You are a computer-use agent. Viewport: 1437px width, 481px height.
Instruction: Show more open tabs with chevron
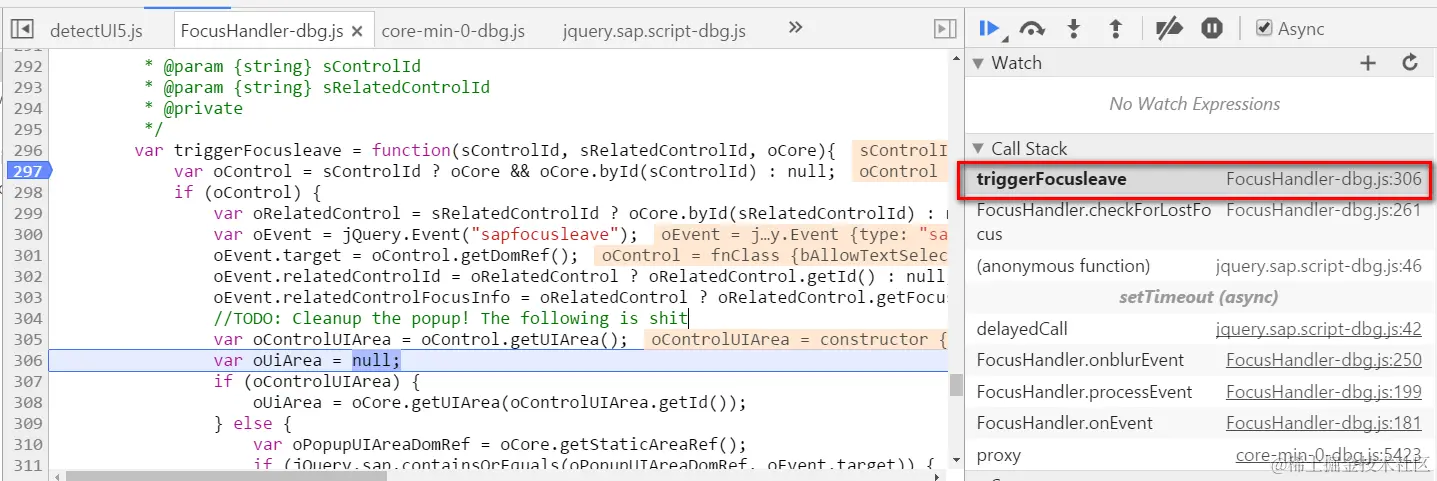(796, 28)
